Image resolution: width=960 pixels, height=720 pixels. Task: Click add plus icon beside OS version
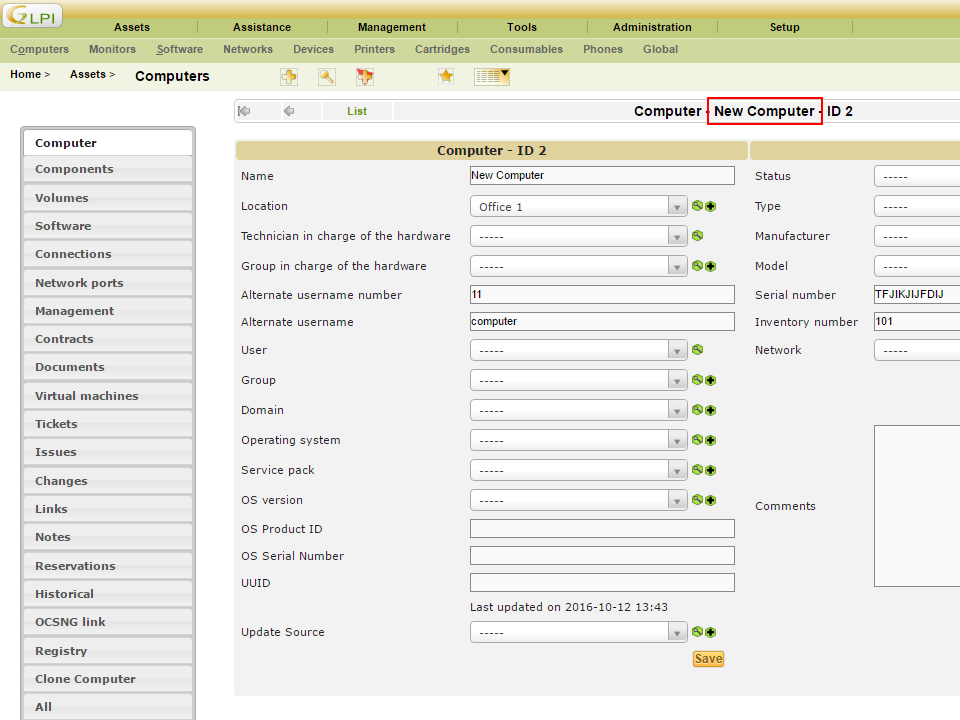pyautogui.click(x=710, y=500)
